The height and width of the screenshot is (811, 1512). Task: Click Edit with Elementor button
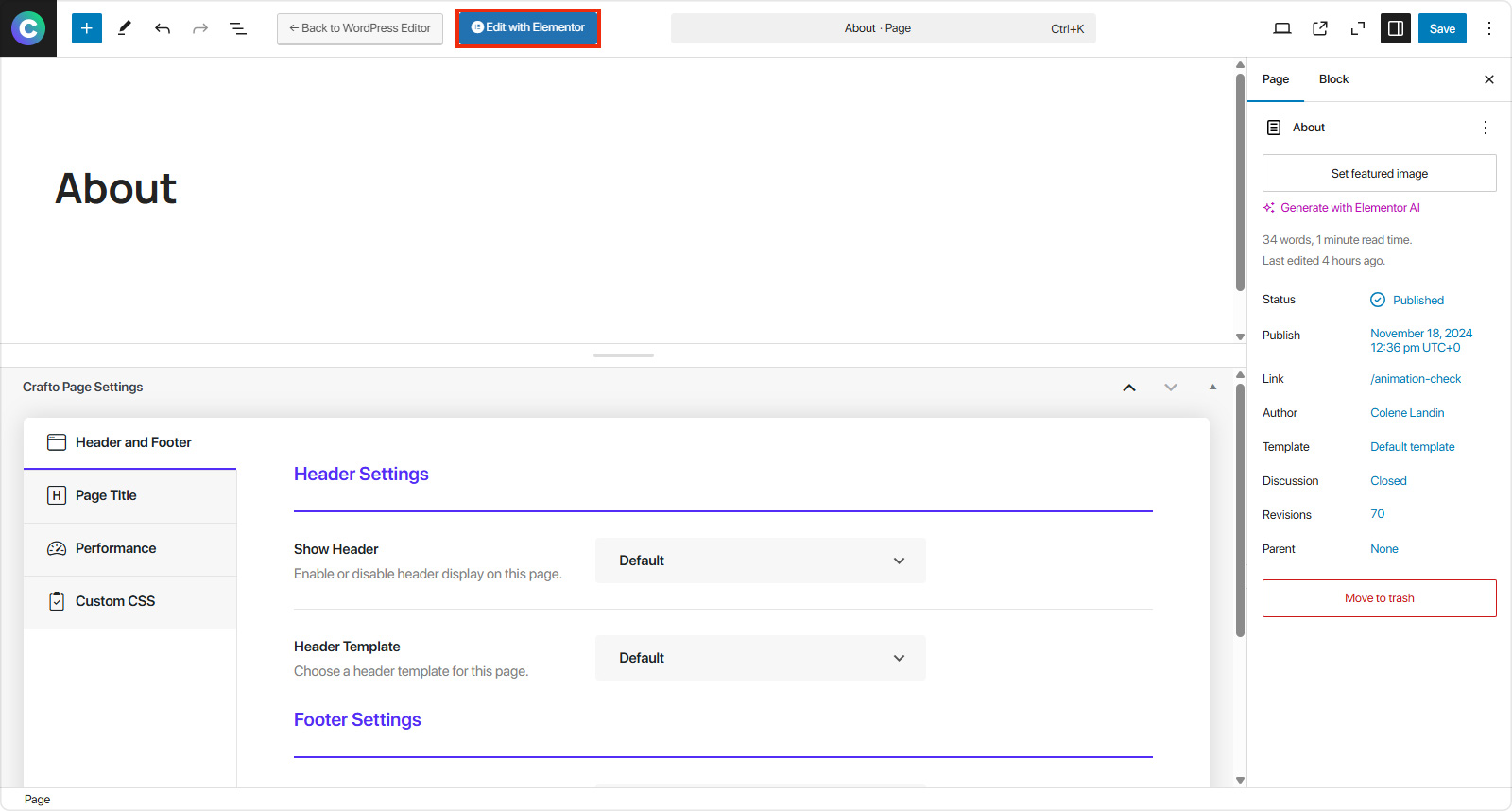[528, 27]
